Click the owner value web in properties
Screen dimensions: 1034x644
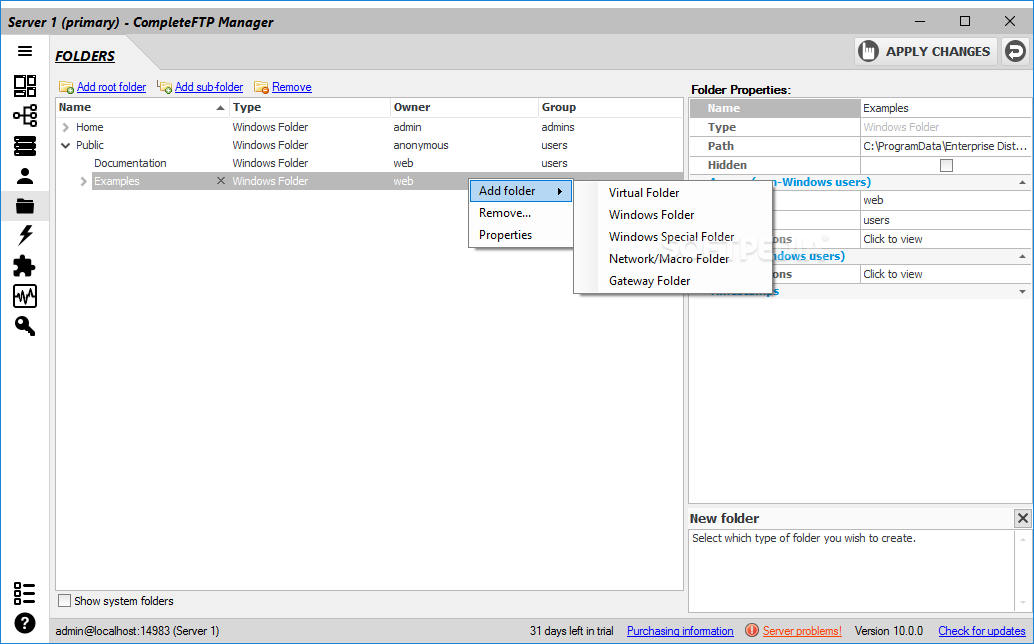point(946,200)
